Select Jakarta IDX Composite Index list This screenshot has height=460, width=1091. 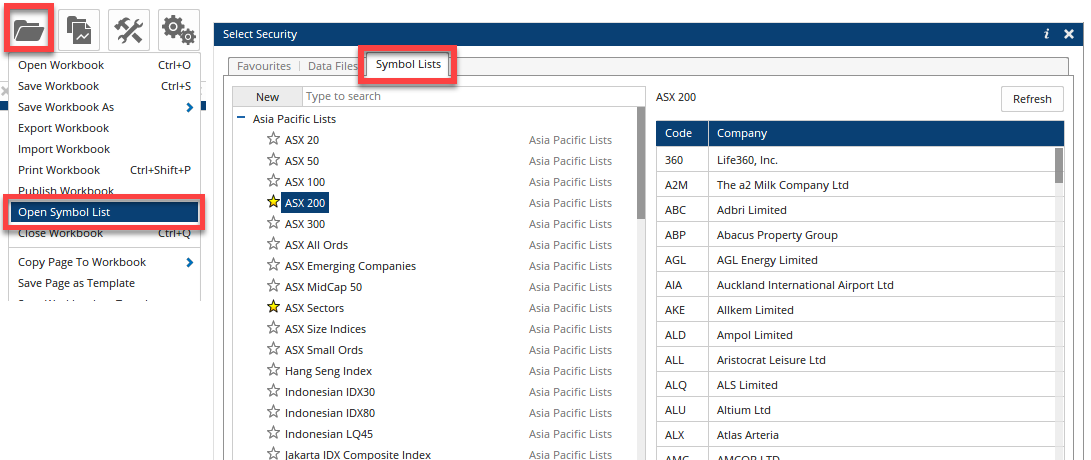[358, 454]
